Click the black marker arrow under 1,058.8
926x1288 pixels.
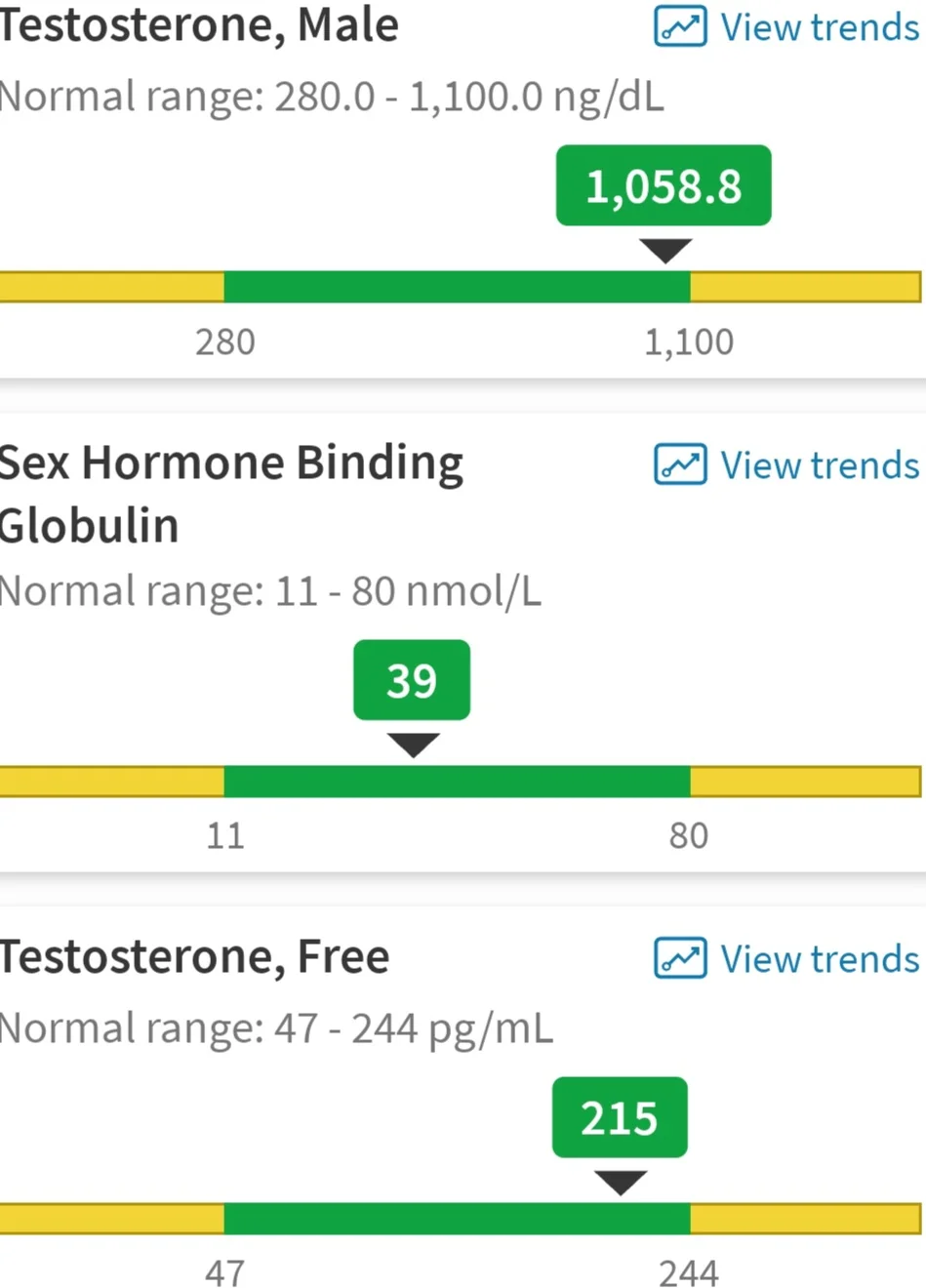[665, 251]
